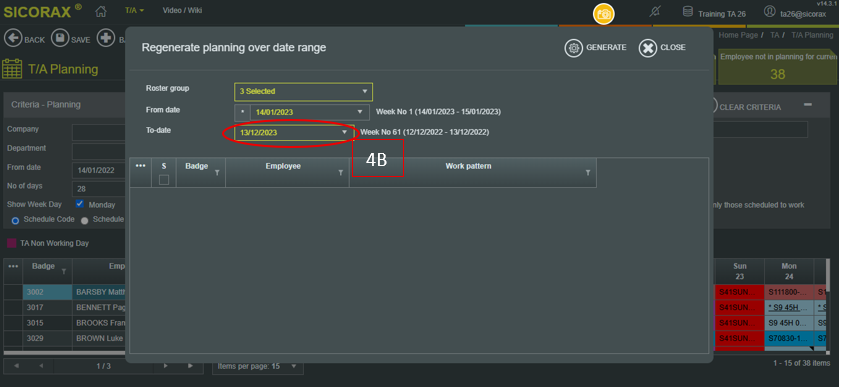Open the user profile icon
The width and height of the screenshot is (841, 387).
coord(770,11)
